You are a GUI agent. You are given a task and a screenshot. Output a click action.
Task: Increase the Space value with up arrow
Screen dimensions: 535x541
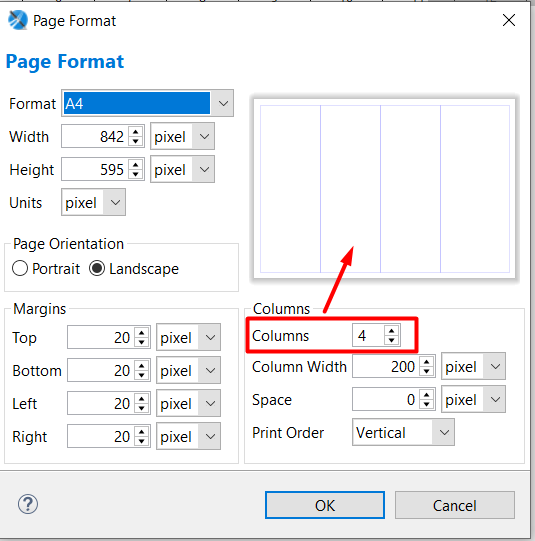pyautogui.click(x=426, y=394)
